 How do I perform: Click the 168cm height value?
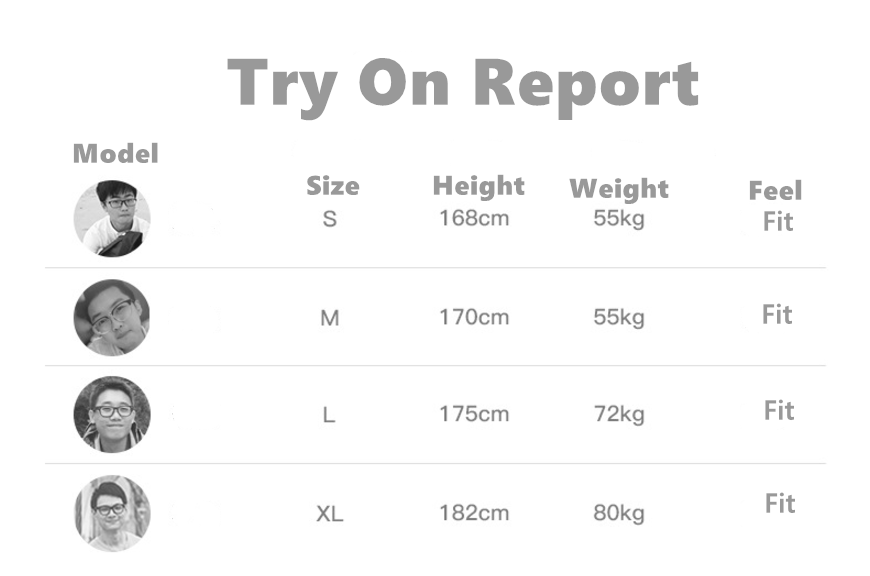click(474, 218)
